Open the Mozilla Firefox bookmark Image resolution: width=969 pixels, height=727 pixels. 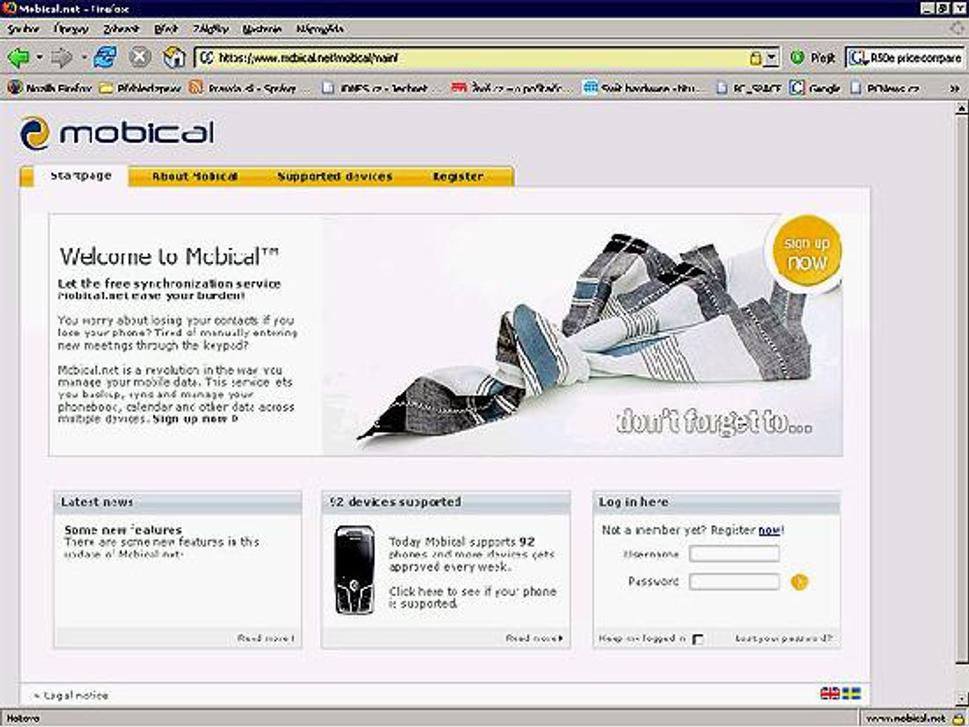(x=49, y=88)
